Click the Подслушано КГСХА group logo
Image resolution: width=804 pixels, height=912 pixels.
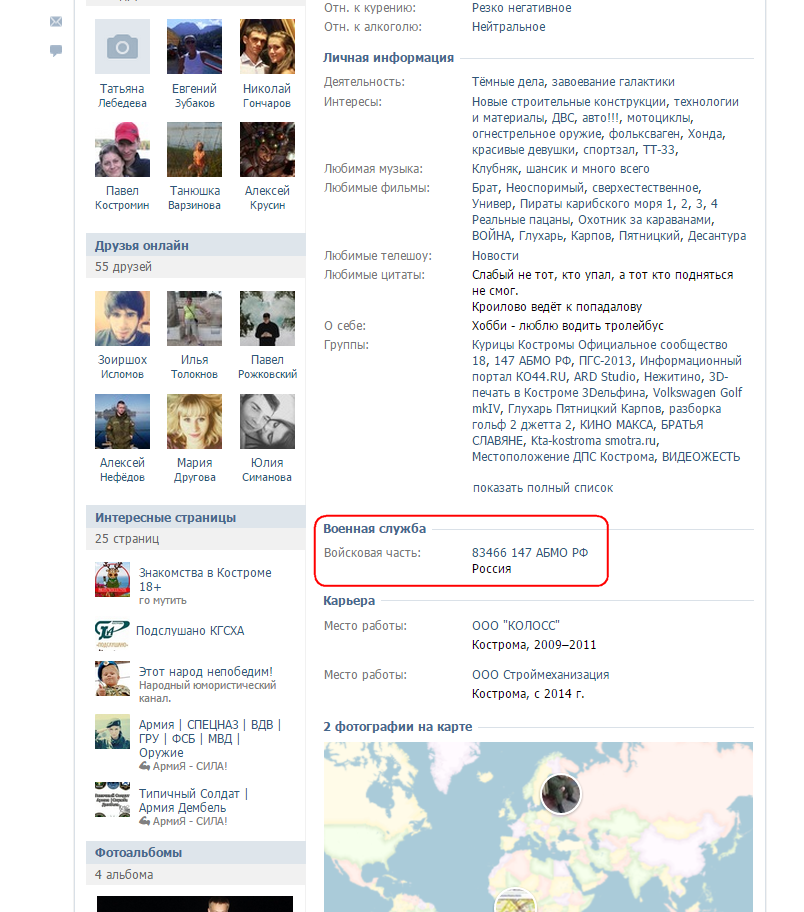pos(112,633)
